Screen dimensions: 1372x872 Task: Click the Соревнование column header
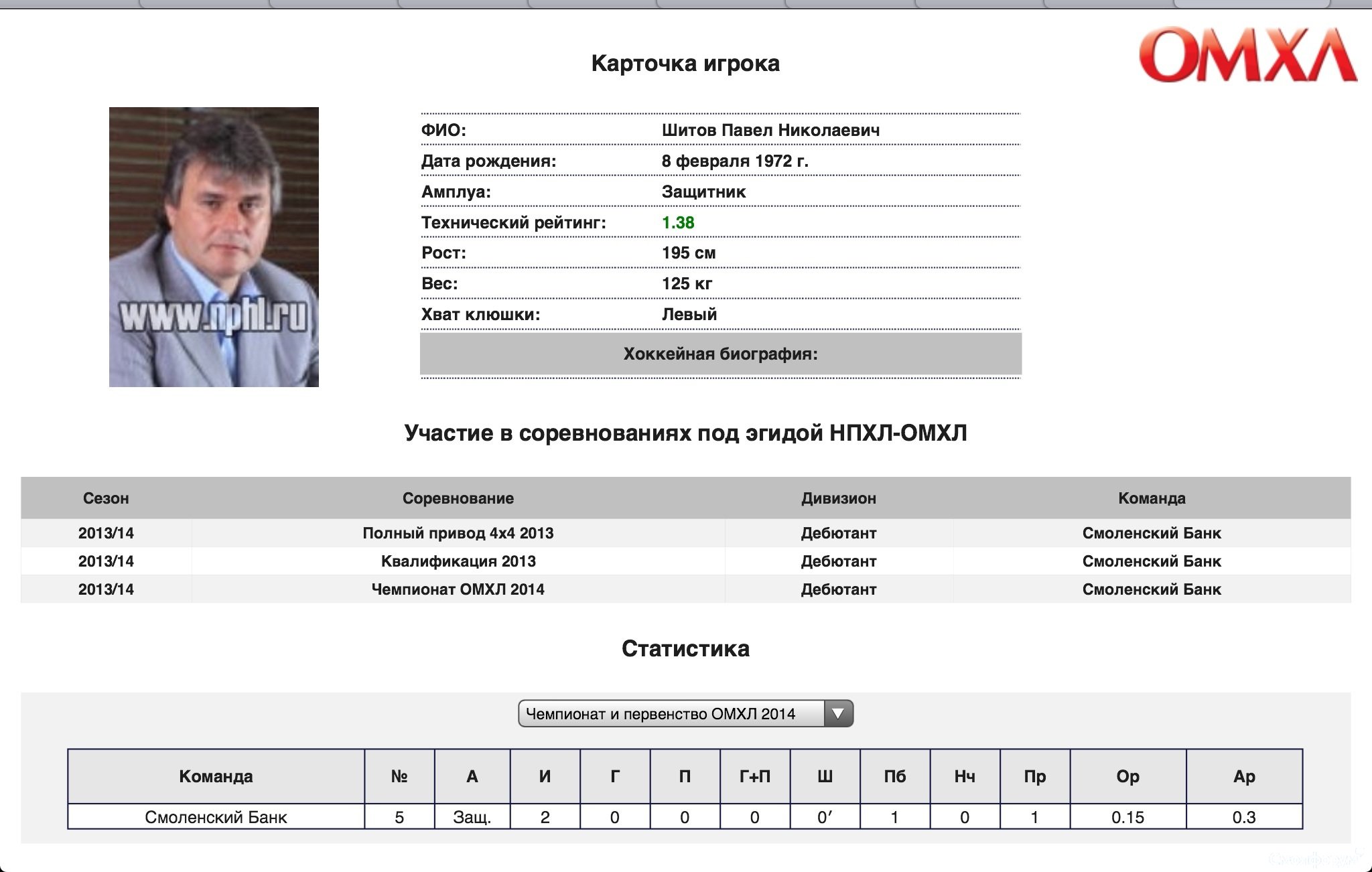[458, 498]
